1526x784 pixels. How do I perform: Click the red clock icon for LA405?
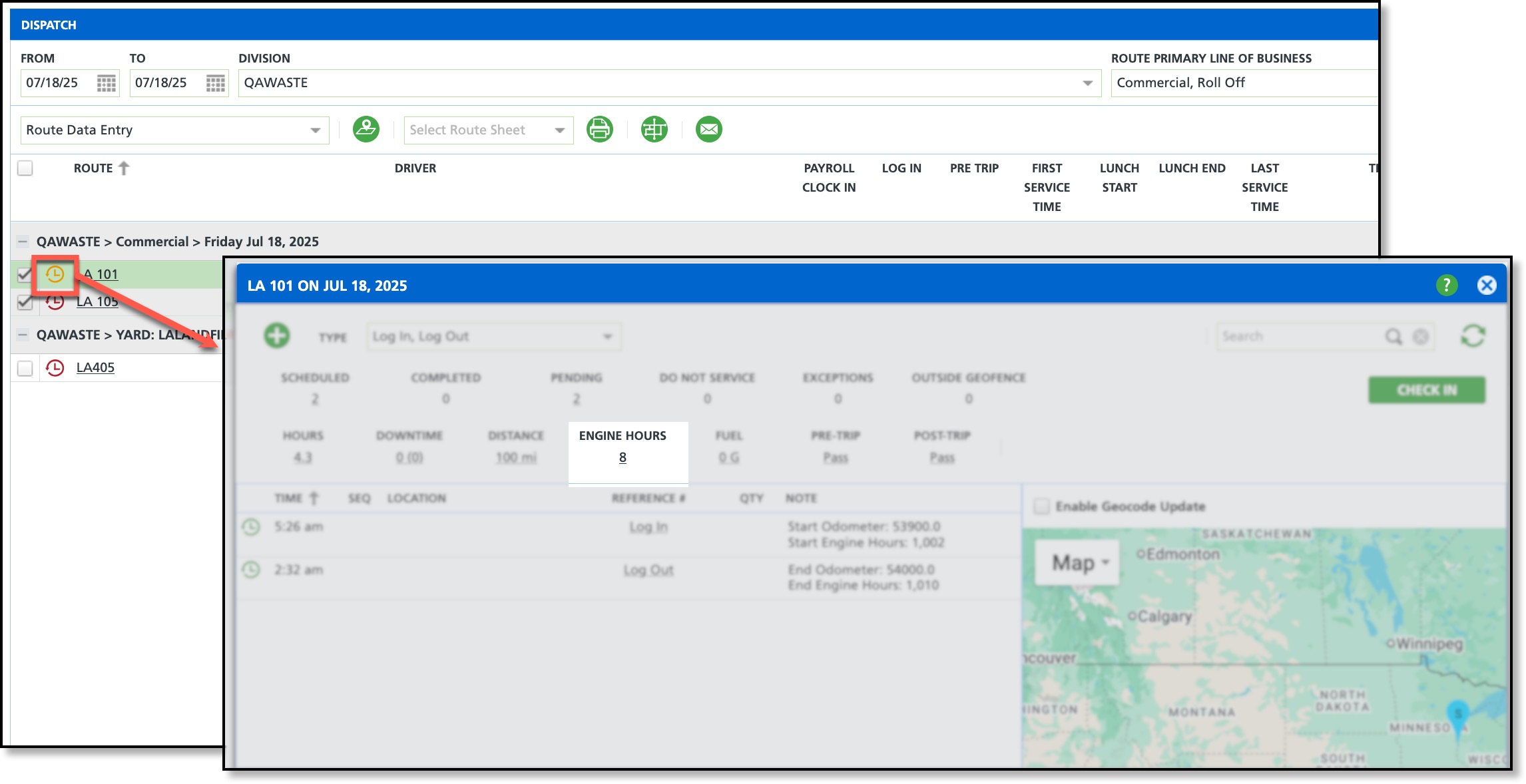click(55, 367)
